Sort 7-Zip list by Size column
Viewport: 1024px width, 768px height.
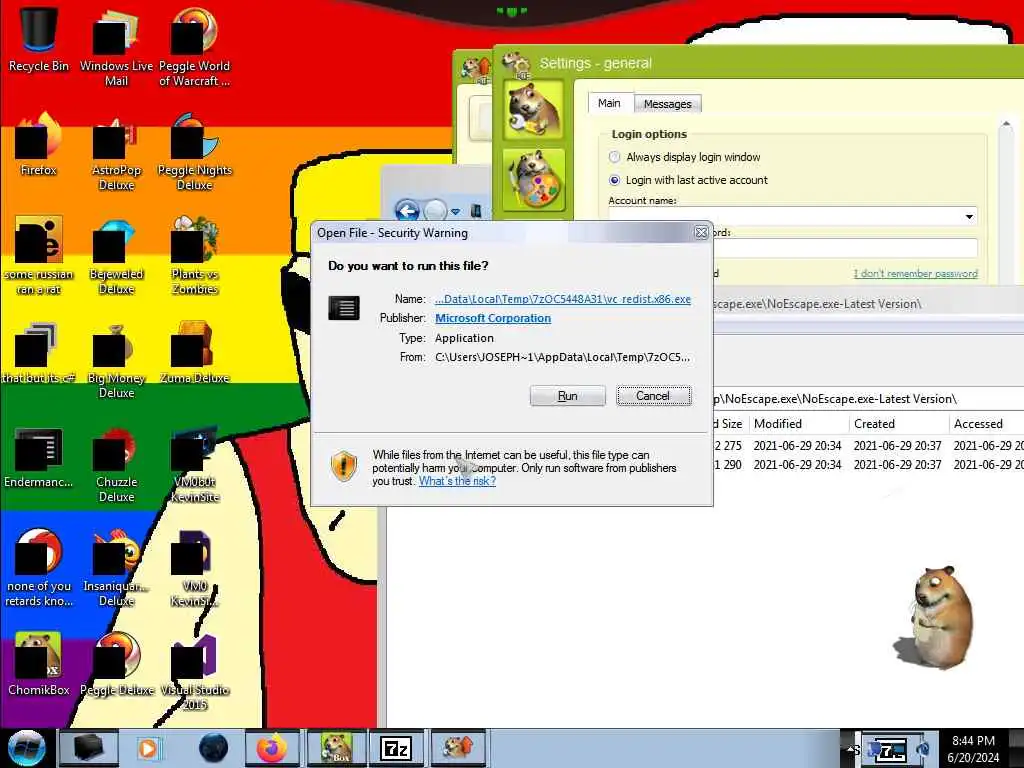[730, 424]
